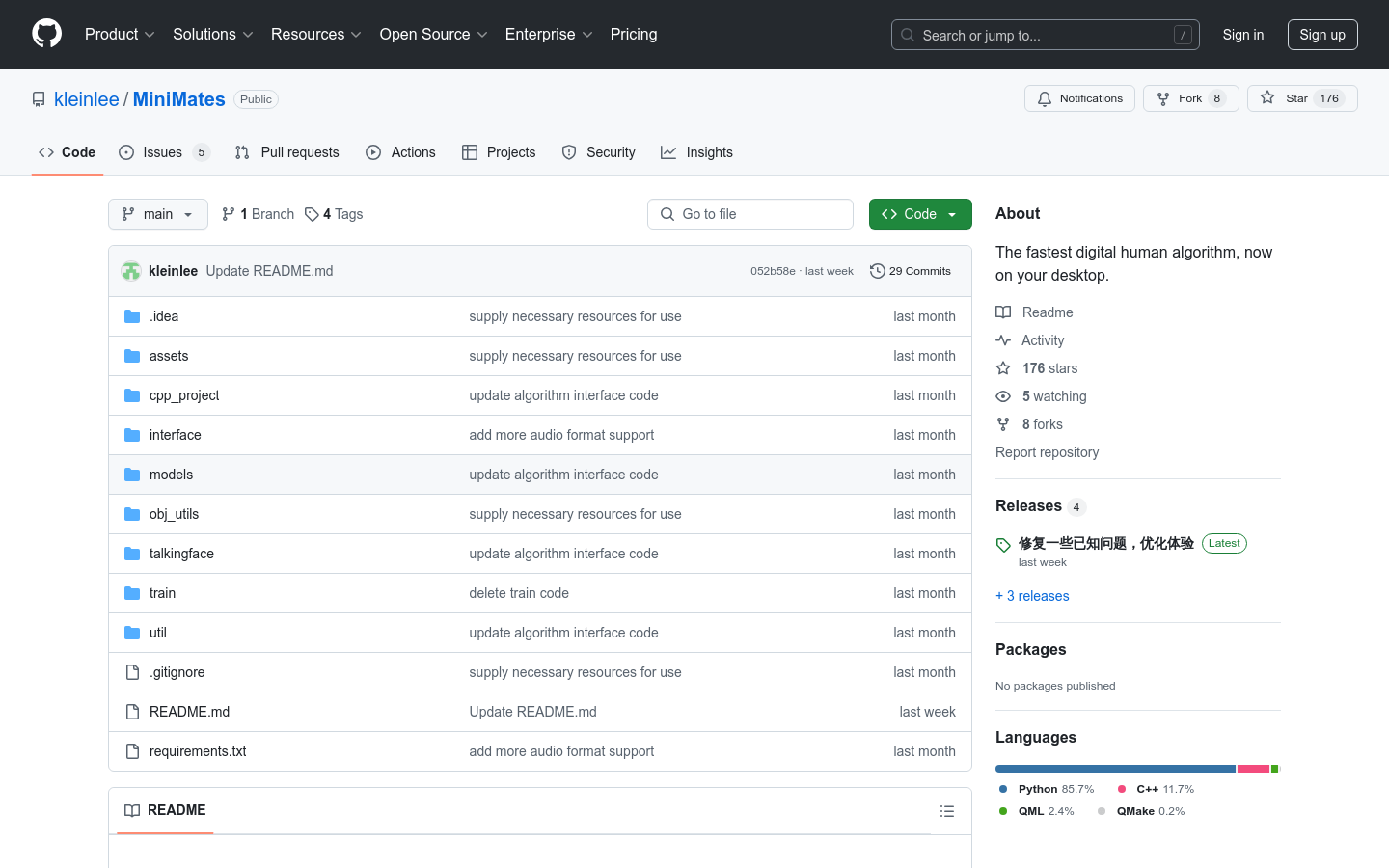Switch to the Actions tab
Image resolution: width=1389 pixels, height=868 pixels.
[400, 152]
